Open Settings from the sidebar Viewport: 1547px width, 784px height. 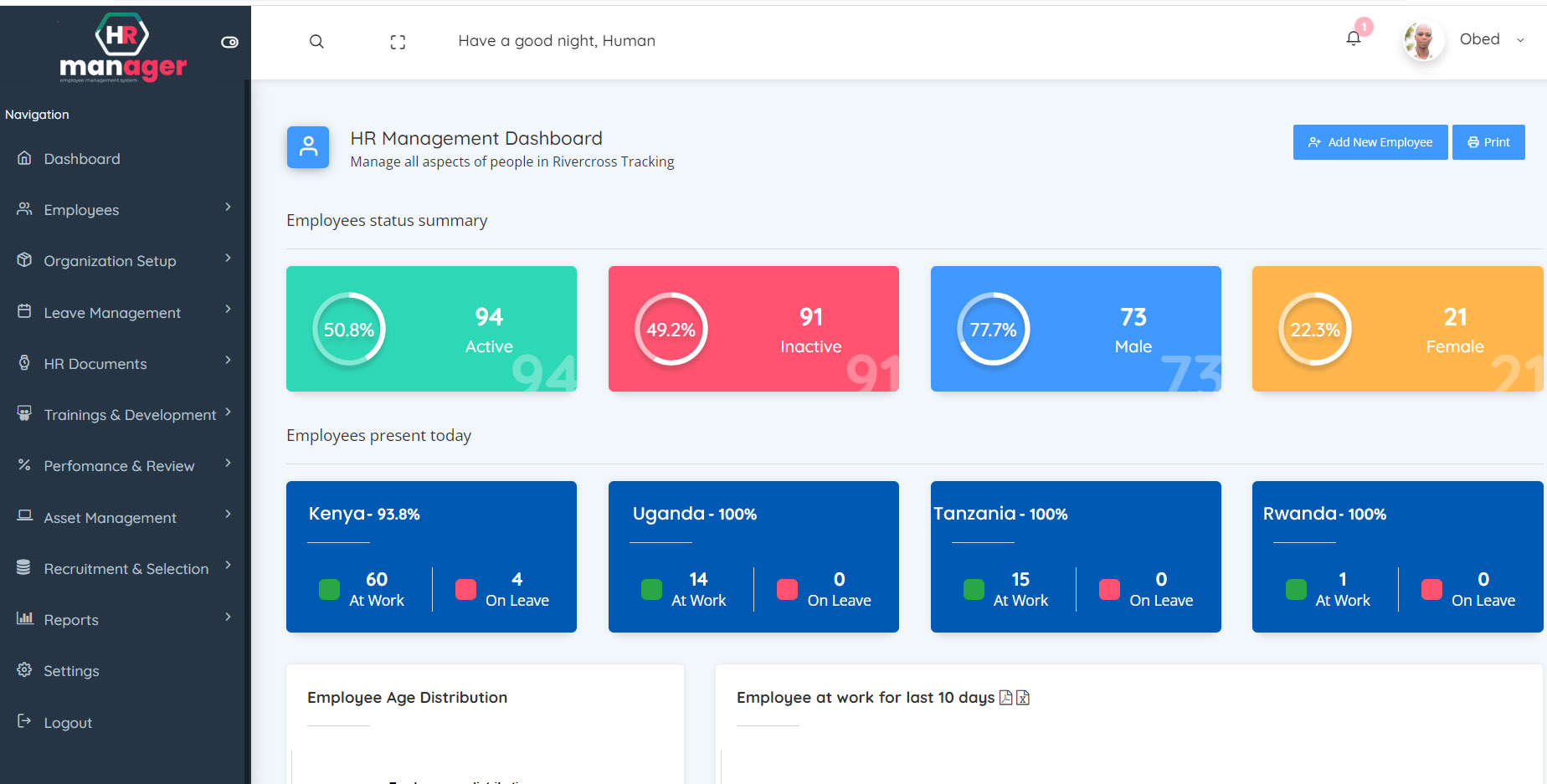pyautogui.click(x=71, y=671)
